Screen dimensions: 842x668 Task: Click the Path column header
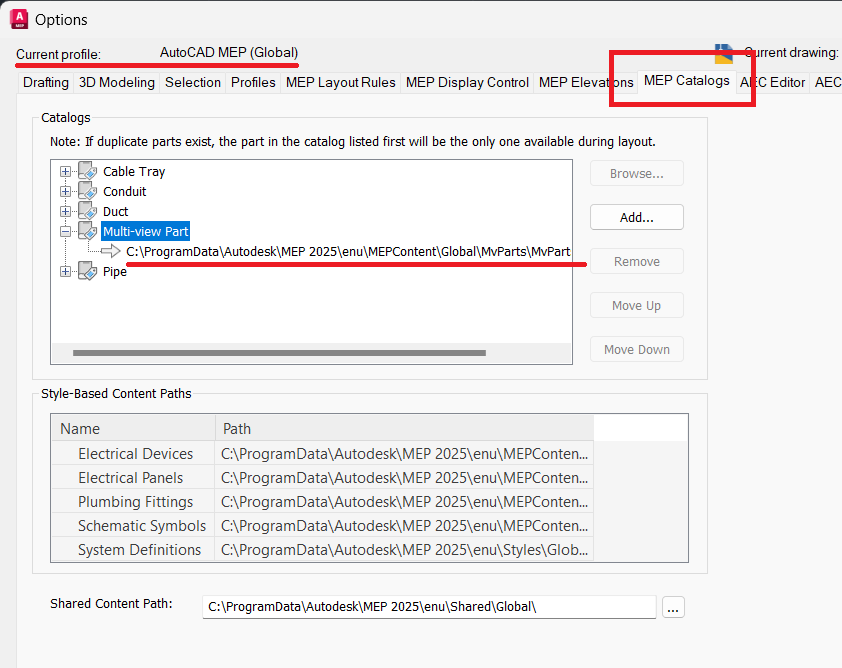click(x=404, y=429)
